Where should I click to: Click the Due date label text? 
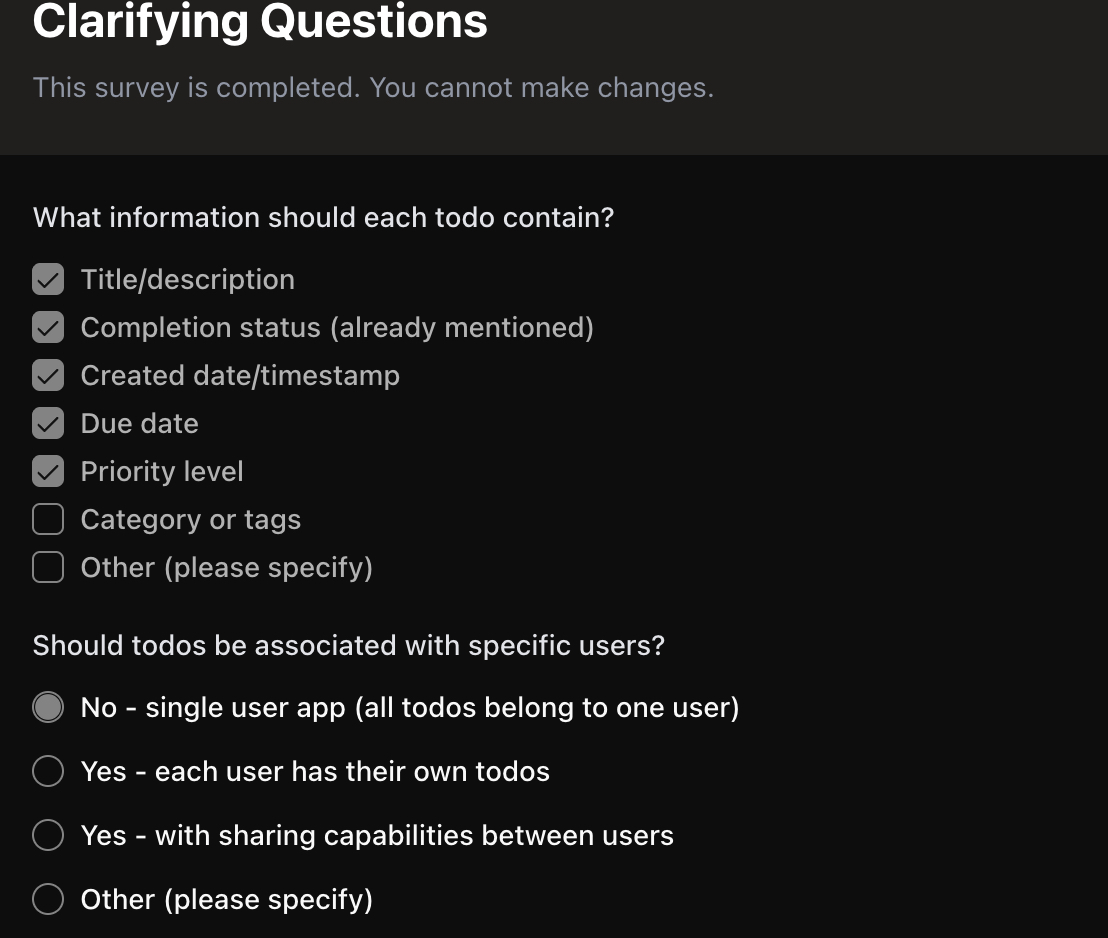(139, 423)
